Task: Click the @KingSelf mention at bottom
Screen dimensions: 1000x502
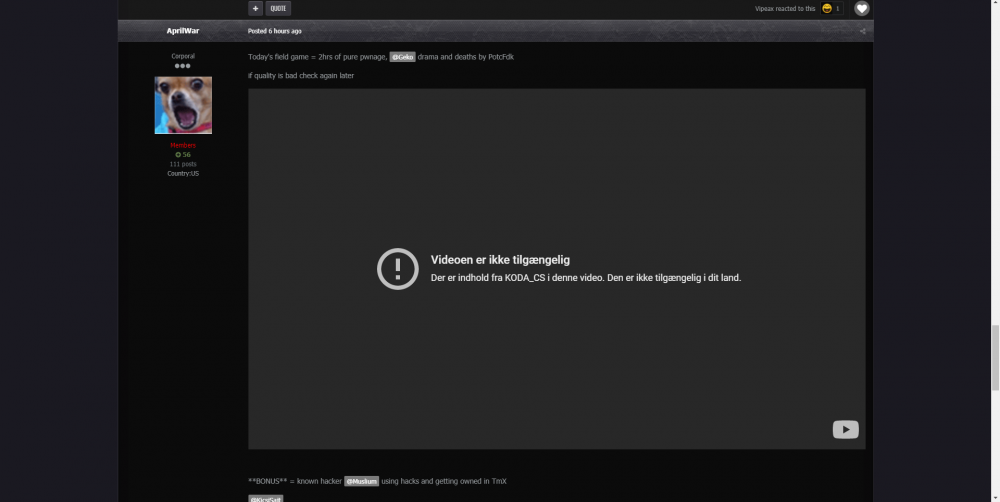Action: pos(265,498)
